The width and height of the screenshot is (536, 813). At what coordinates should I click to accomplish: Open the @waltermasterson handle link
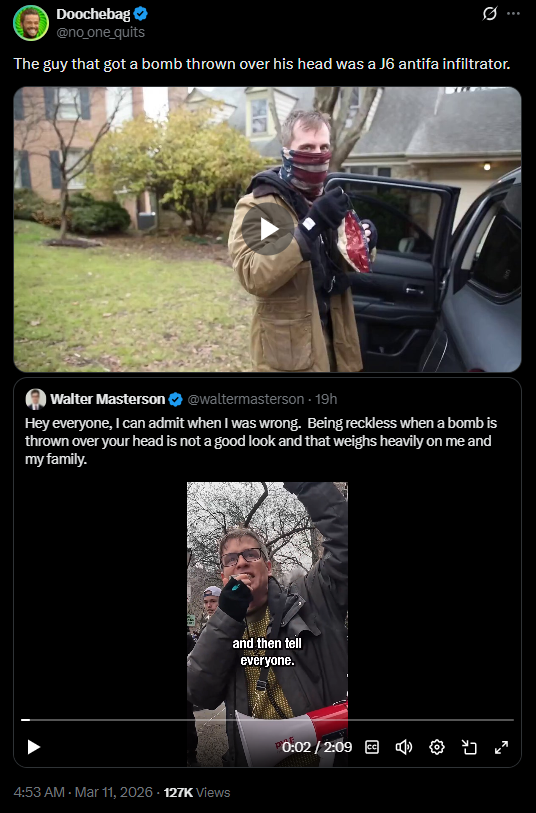tap(245, 399)
